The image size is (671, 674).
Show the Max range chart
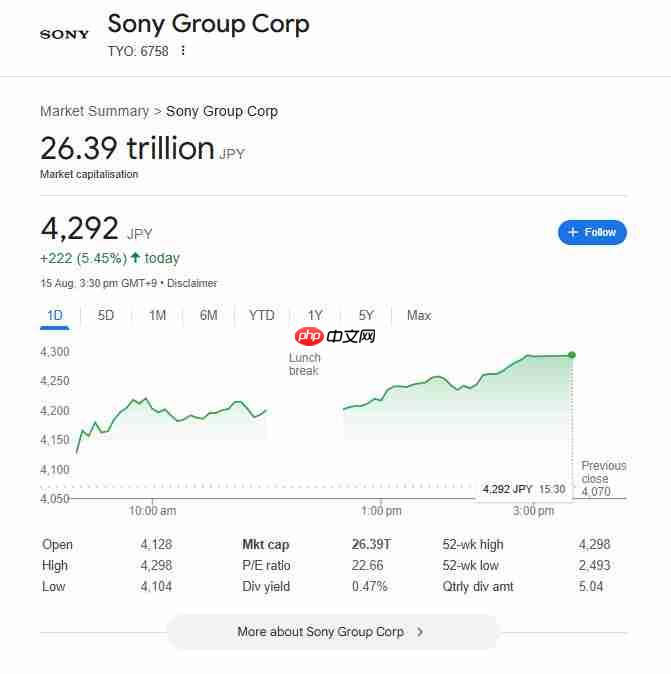coord(419,316)
